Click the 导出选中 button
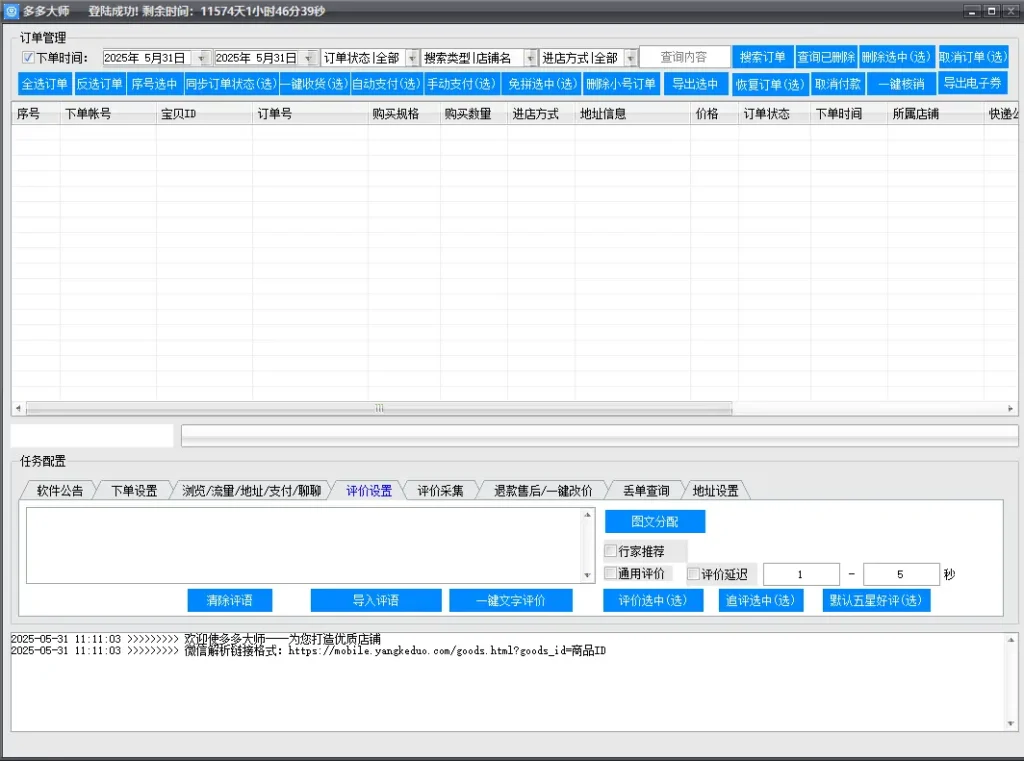The height and width of the screenshot is (761, 1024). [x=696, y=84]
